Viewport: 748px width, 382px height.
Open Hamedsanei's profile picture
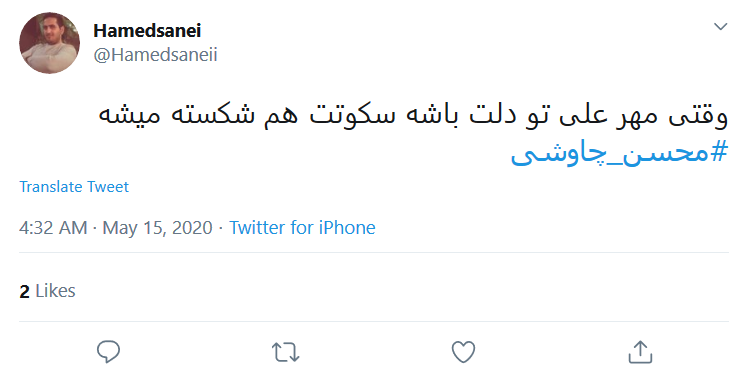pos(50,43)
